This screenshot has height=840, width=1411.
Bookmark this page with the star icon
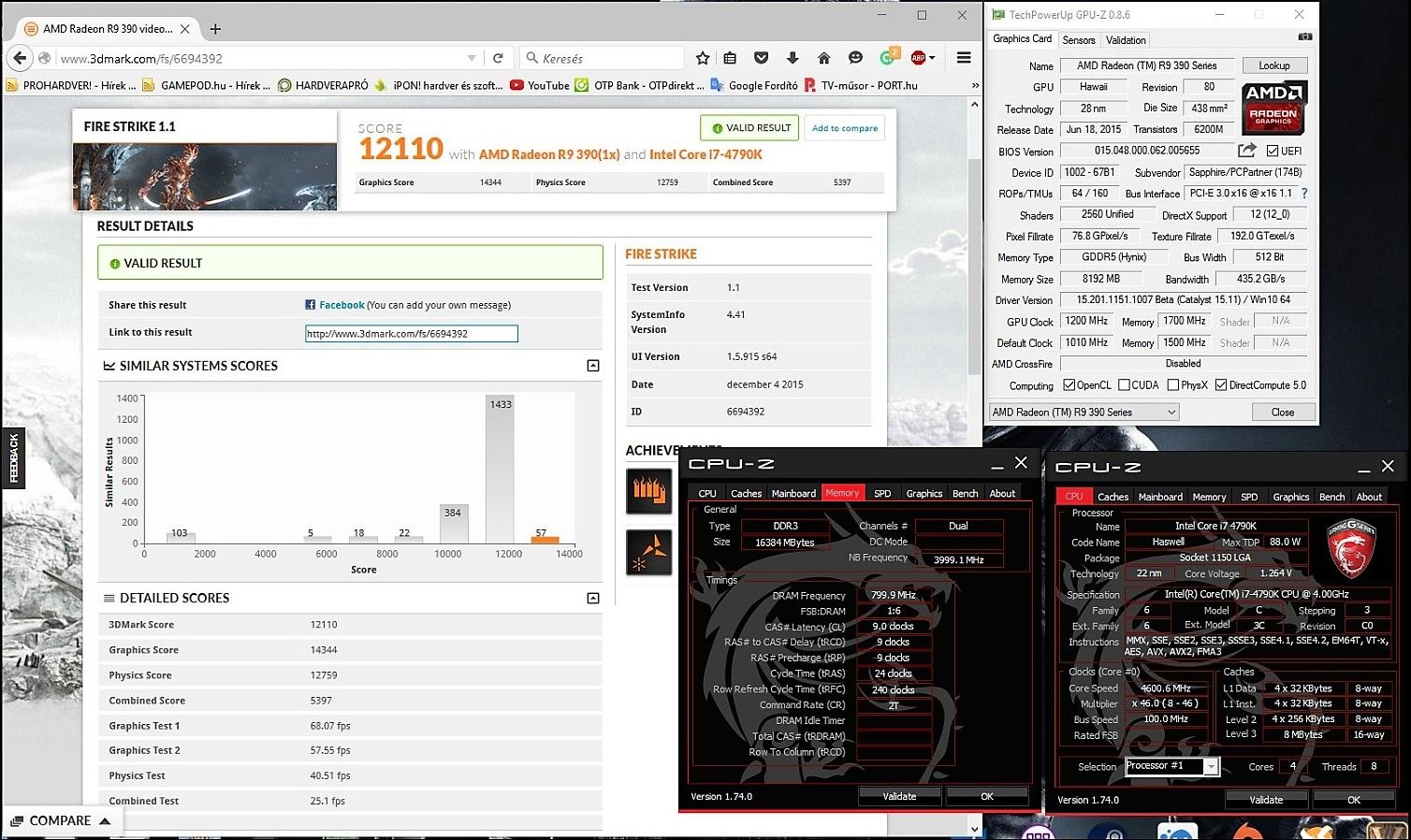(703, 58)
